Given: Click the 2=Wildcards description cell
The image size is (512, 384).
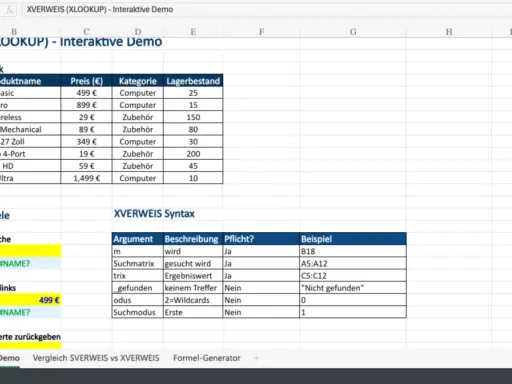Looking at the screenshot, I should (193, 300).
